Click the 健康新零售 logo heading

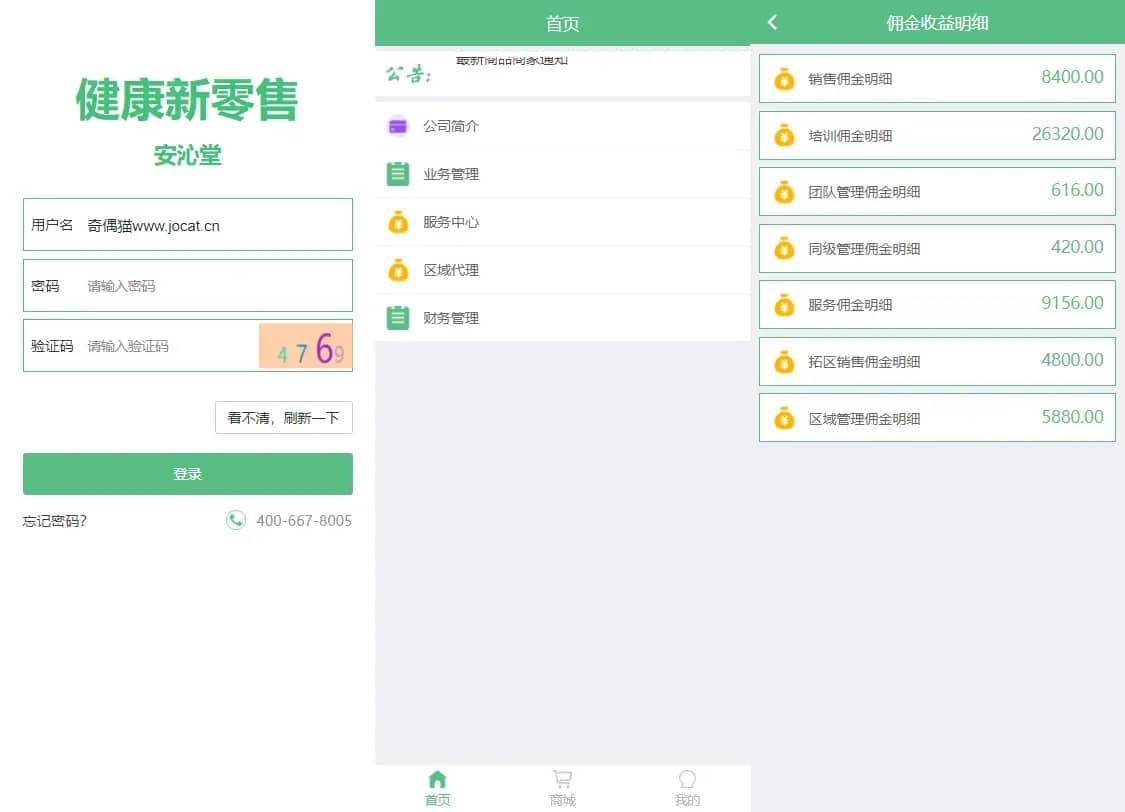(x=187, y=100)
